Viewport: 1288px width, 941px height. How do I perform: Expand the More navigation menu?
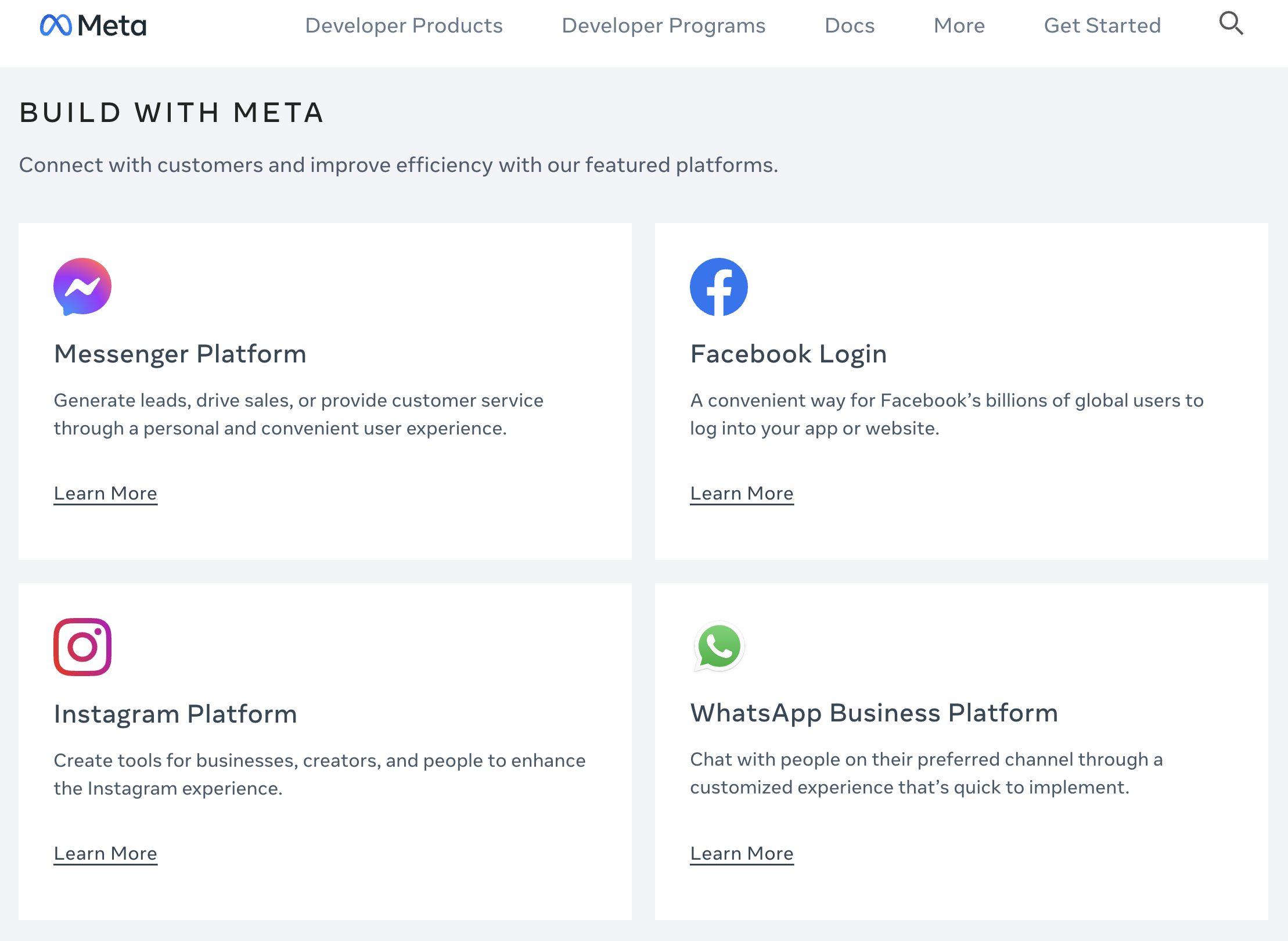(959, 26)
